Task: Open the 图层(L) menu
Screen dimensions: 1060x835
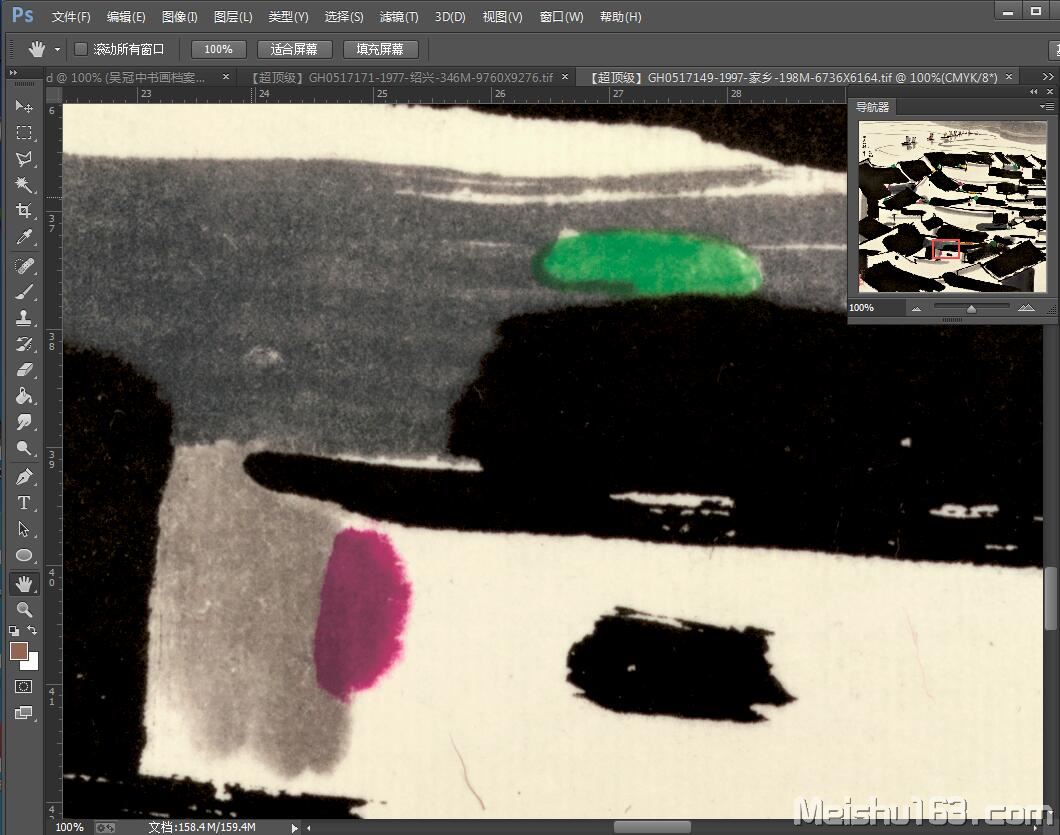Action: click(x=233, y=16)
